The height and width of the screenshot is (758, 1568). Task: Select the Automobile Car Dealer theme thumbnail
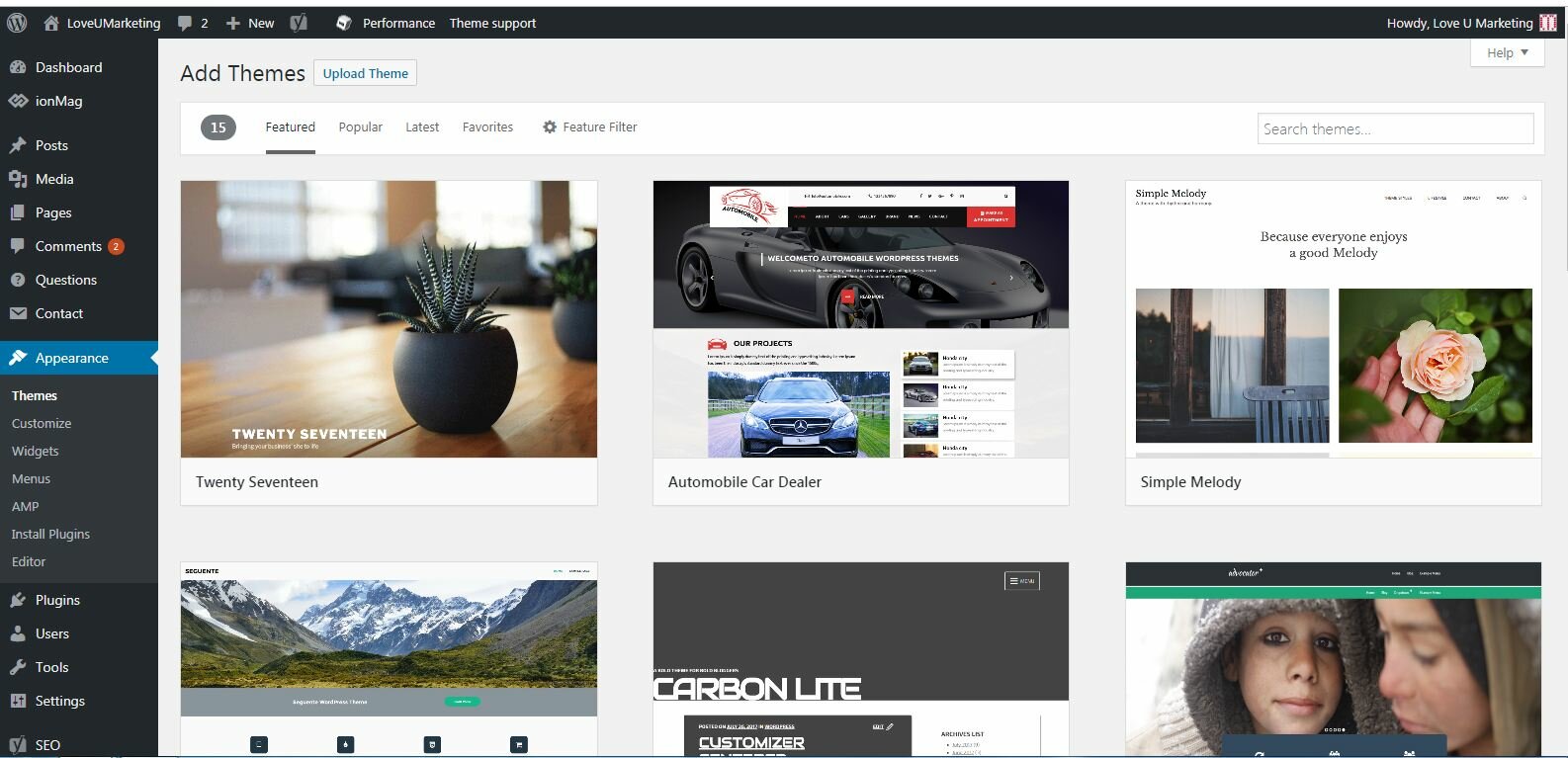click(x=861, y=319)
